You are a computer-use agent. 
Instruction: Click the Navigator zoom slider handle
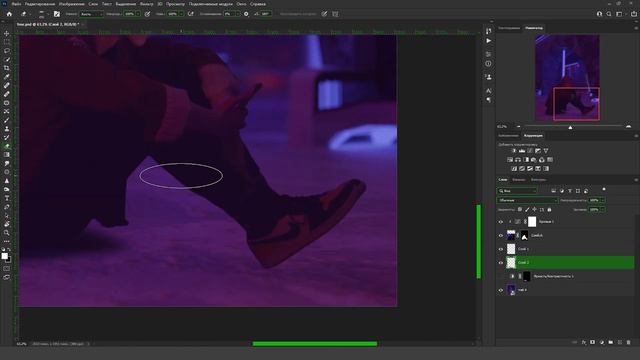[x=570, y=127]
